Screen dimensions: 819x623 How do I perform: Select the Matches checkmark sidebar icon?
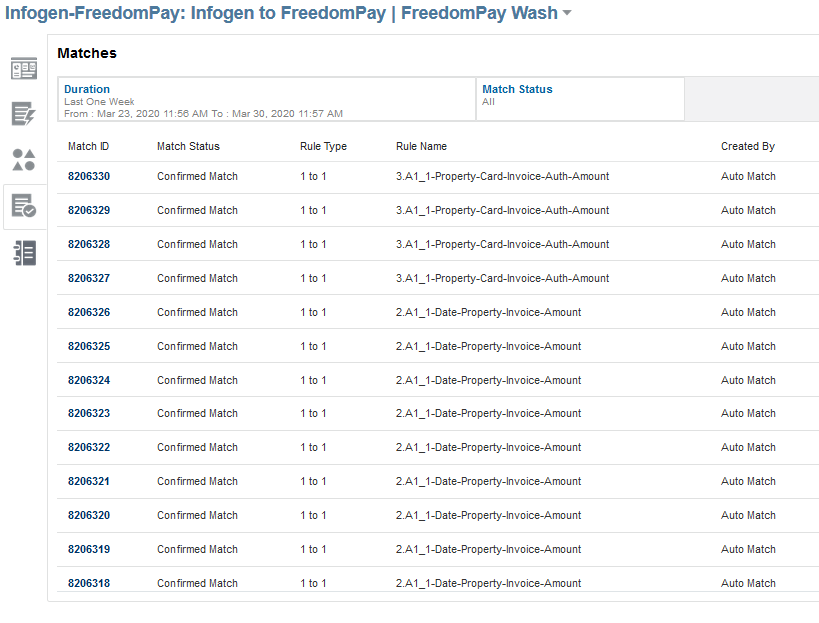[24, 206]
